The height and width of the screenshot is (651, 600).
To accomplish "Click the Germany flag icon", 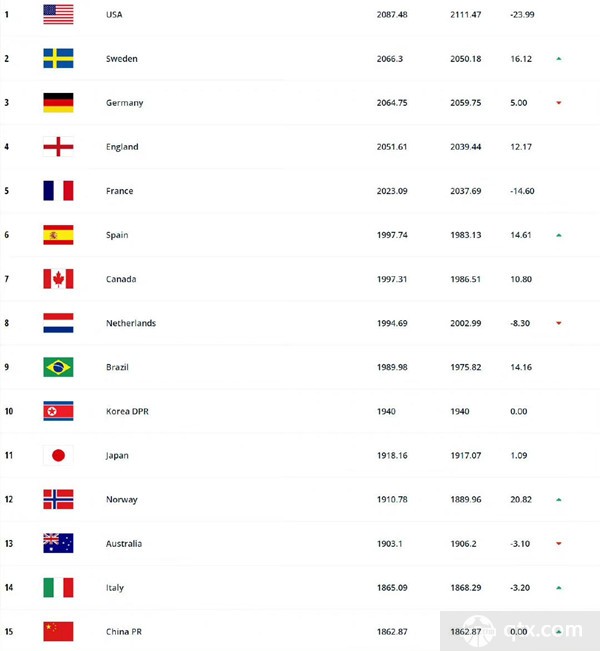I will click(58, 103).
